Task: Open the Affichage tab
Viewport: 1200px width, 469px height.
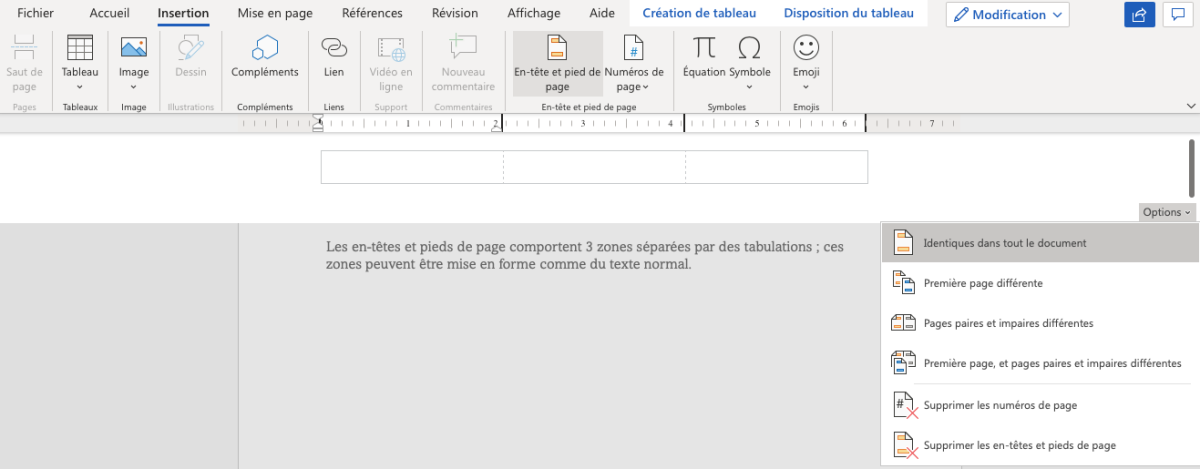Action: [x=534, y=14]
